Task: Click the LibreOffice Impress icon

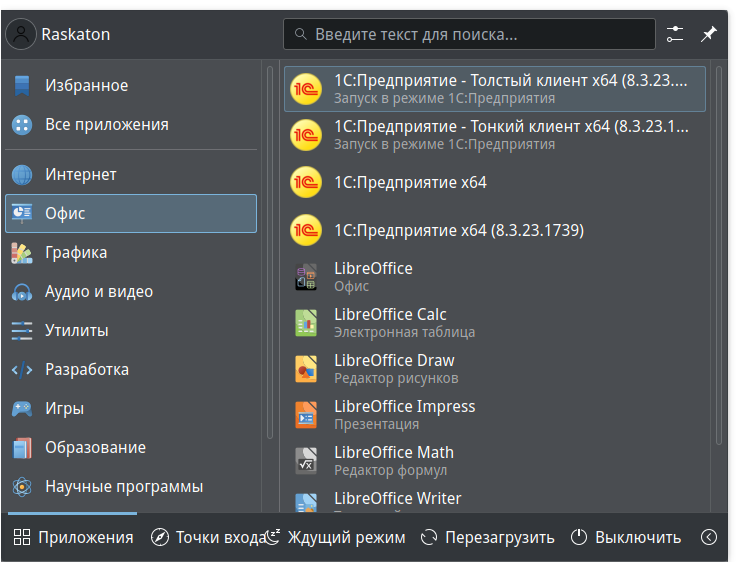Action: pos(306,415)
